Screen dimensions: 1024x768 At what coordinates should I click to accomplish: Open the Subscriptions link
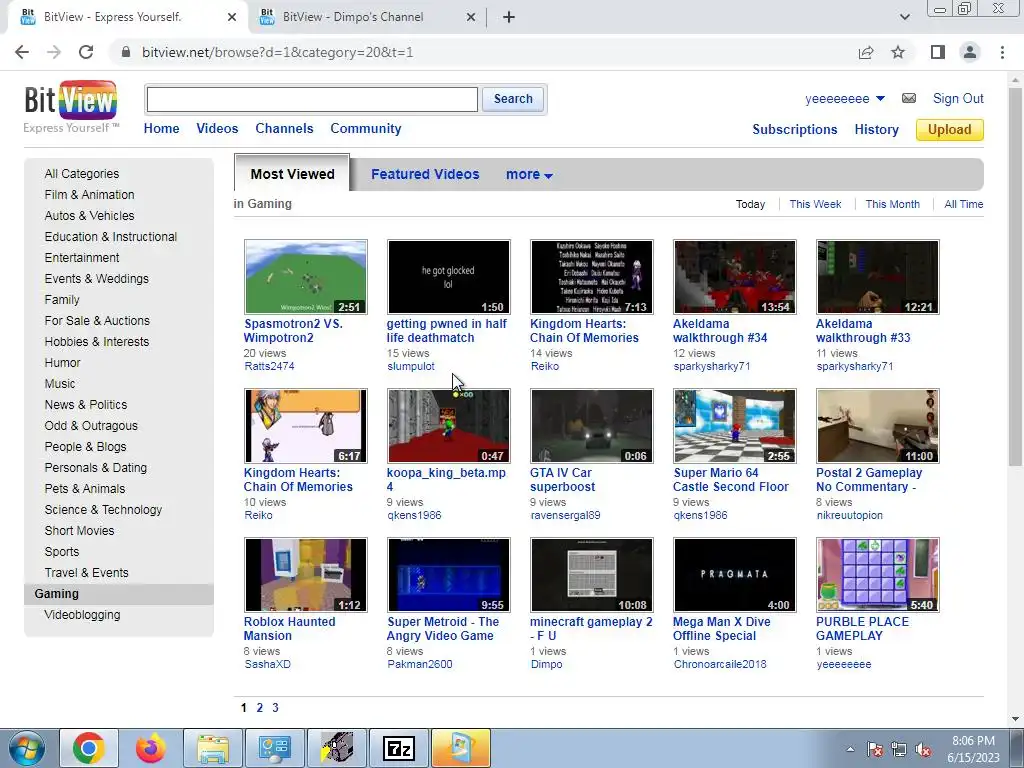(795, 129)
